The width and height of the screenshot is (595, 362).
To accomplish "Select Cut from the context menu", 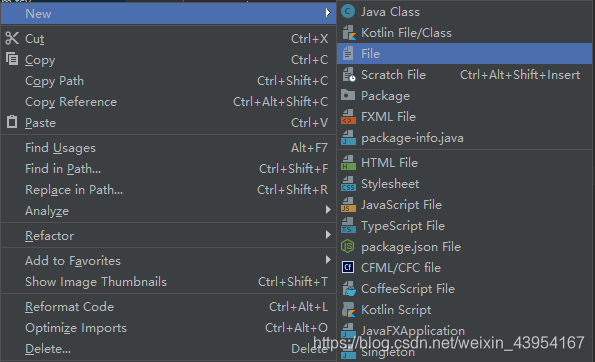I will point(168,39).
